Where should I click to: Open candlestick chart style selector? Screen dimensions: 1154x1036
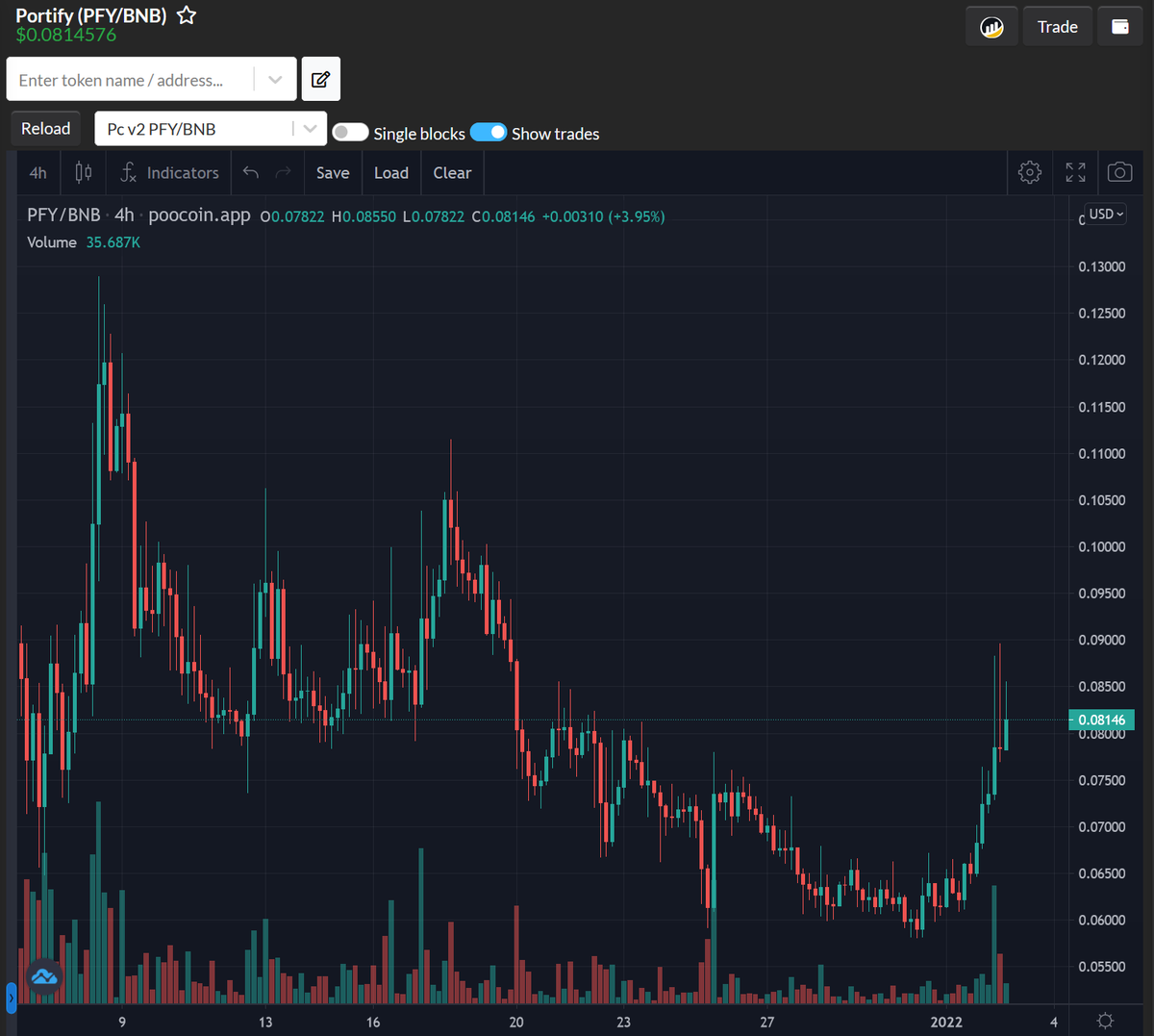84,173
